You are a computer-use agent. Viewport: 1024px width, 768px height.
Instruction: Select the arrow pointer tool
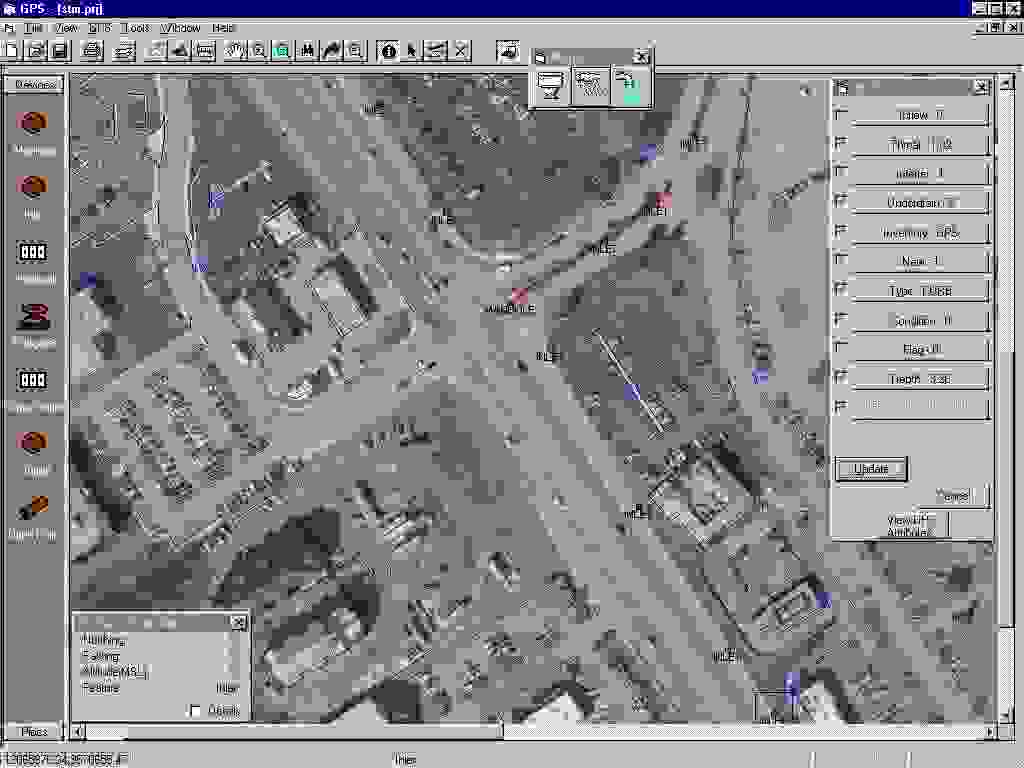(x=411, y=51)
